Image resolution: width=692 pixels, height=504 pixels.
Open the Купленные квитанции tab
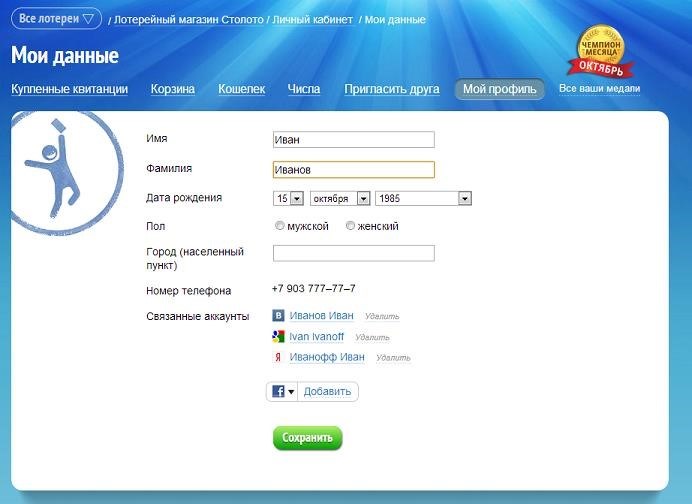tap(69, 89)
